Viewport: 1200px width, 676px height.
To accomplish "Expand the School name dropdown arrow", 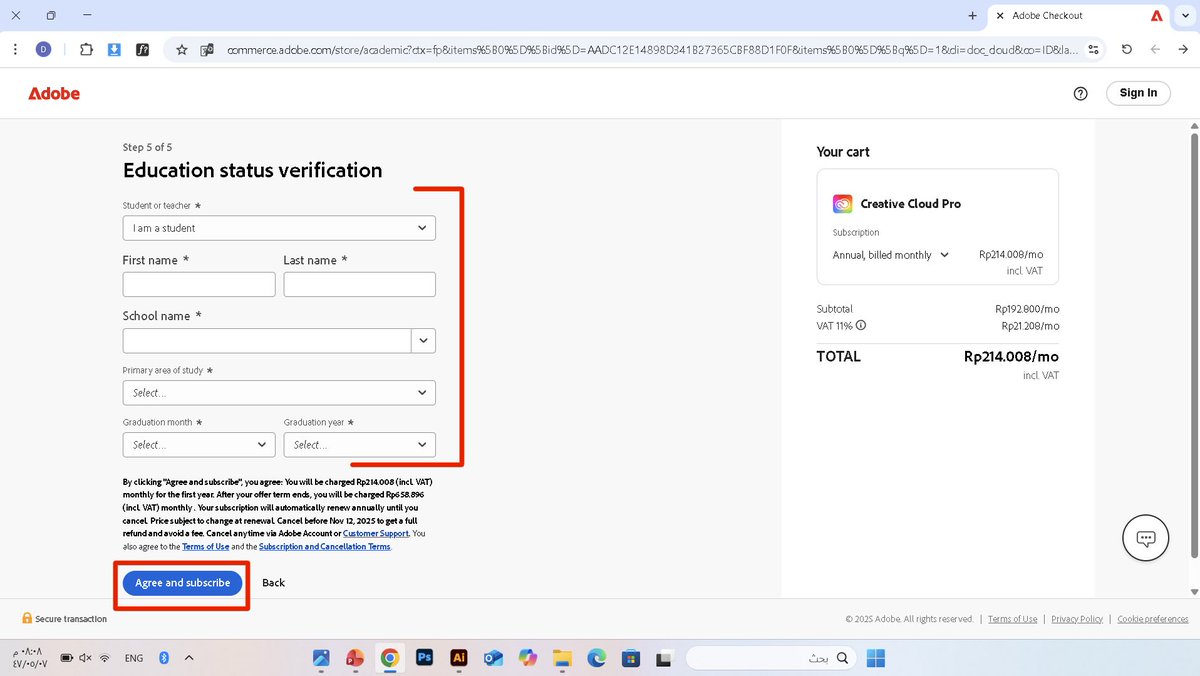I will pos(424,341).
